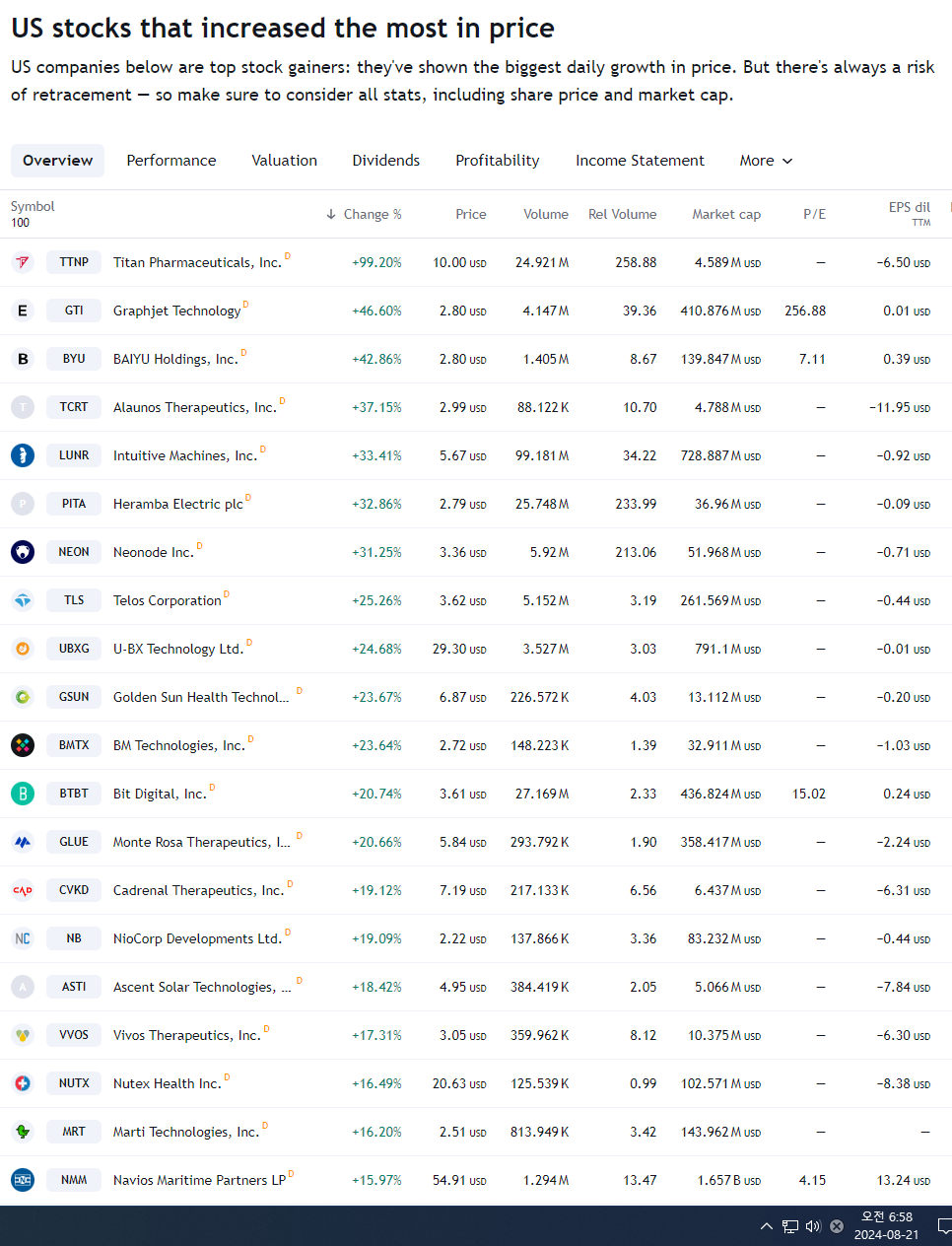Click the Nutex Health logo icon
Viewport: 952px width, 1246px height.
[x=23, y=1083]
